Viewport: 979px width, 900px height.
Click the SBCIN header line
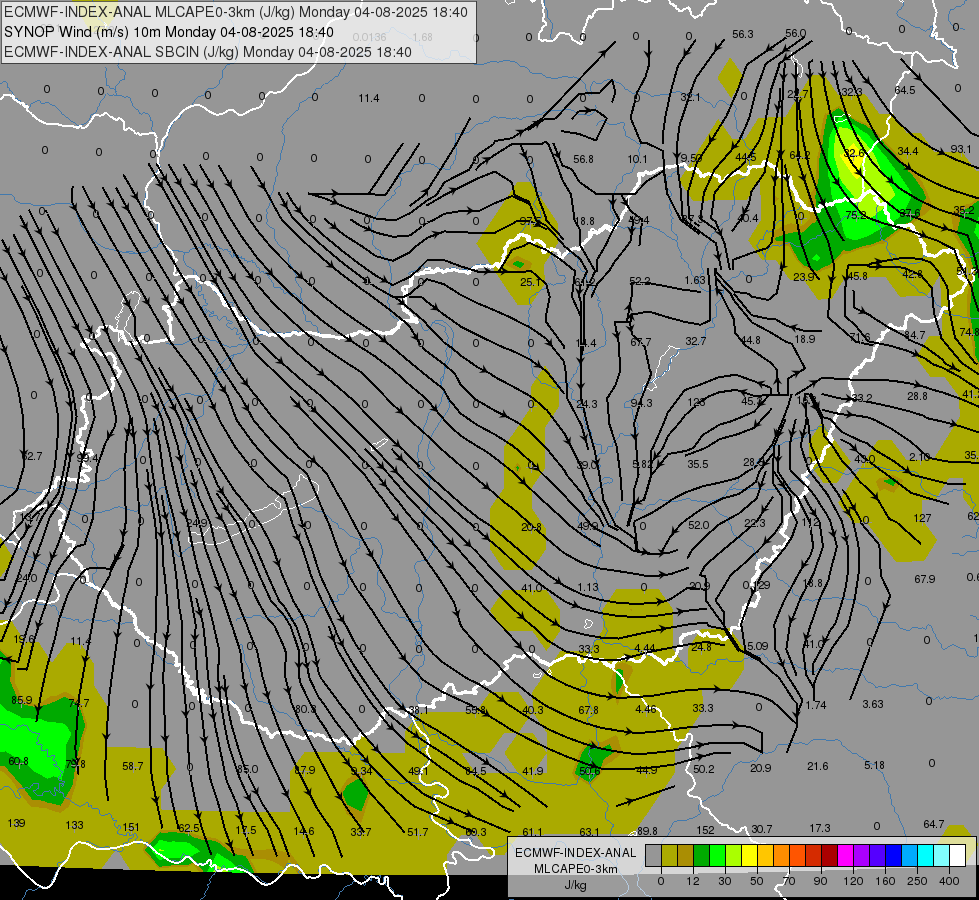coord(207,52)
